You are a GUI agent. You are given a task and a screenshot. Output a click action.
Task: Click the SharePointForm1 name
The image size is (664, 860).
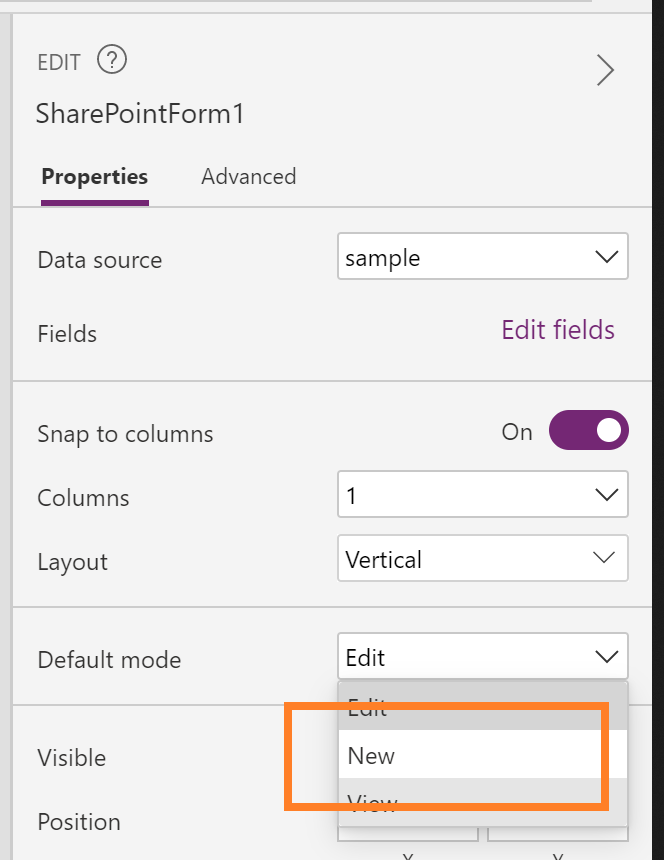tap(139, 113)
